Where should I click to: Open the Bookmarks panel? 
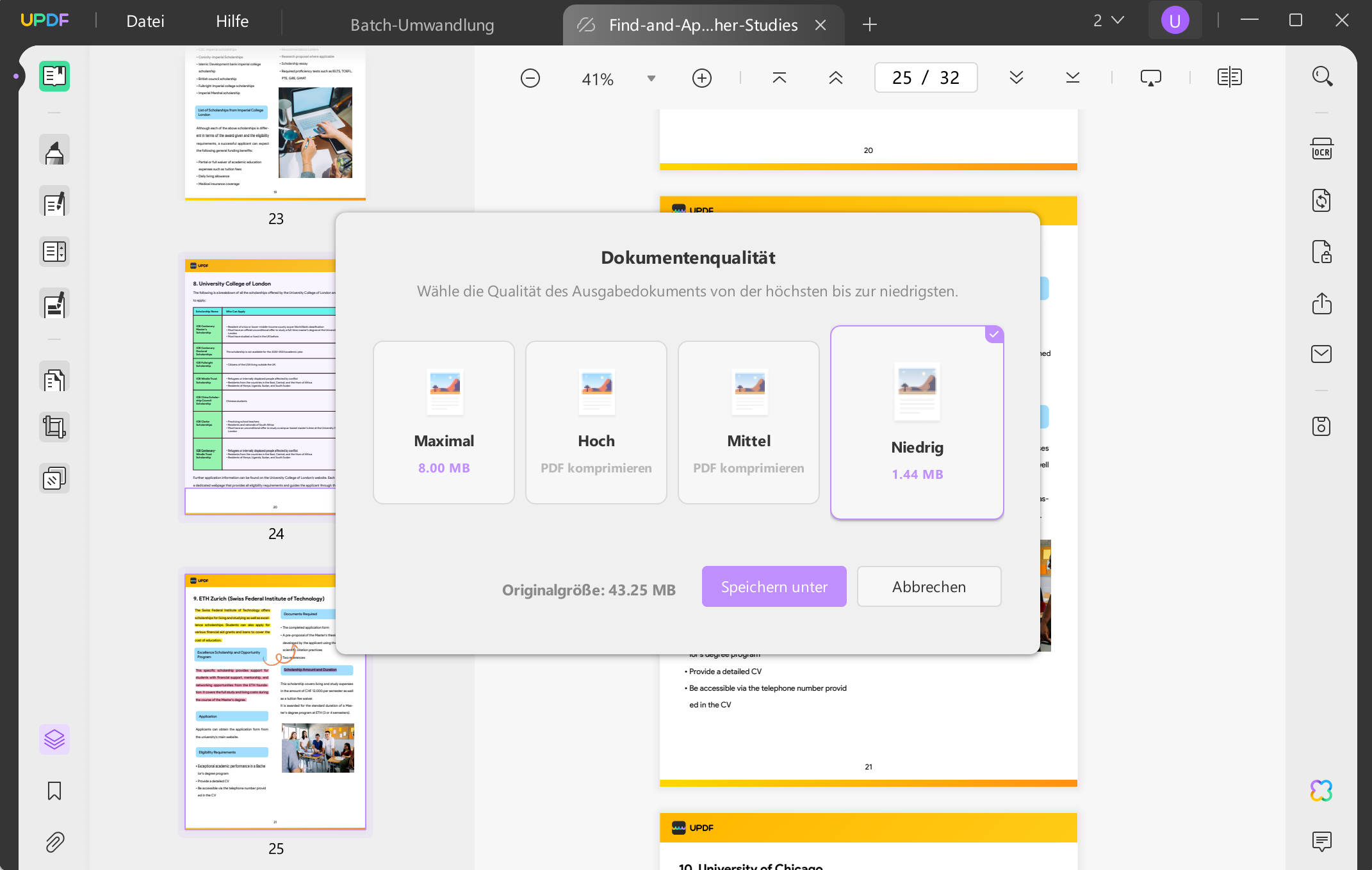[x=54, y=791]
